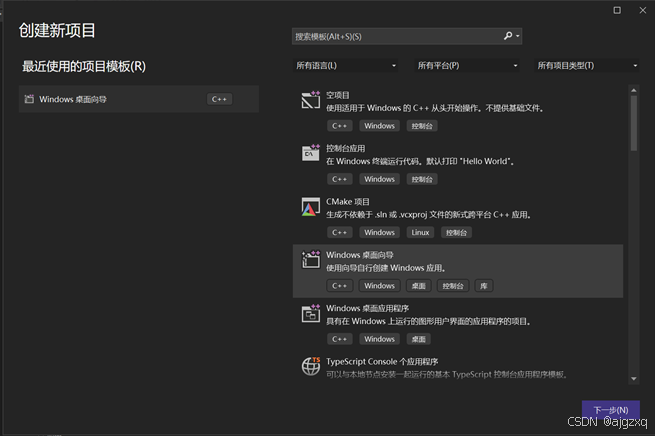655x436 pixels.
Task: Click the CMake .sln description text
Action: click(428, 215)
